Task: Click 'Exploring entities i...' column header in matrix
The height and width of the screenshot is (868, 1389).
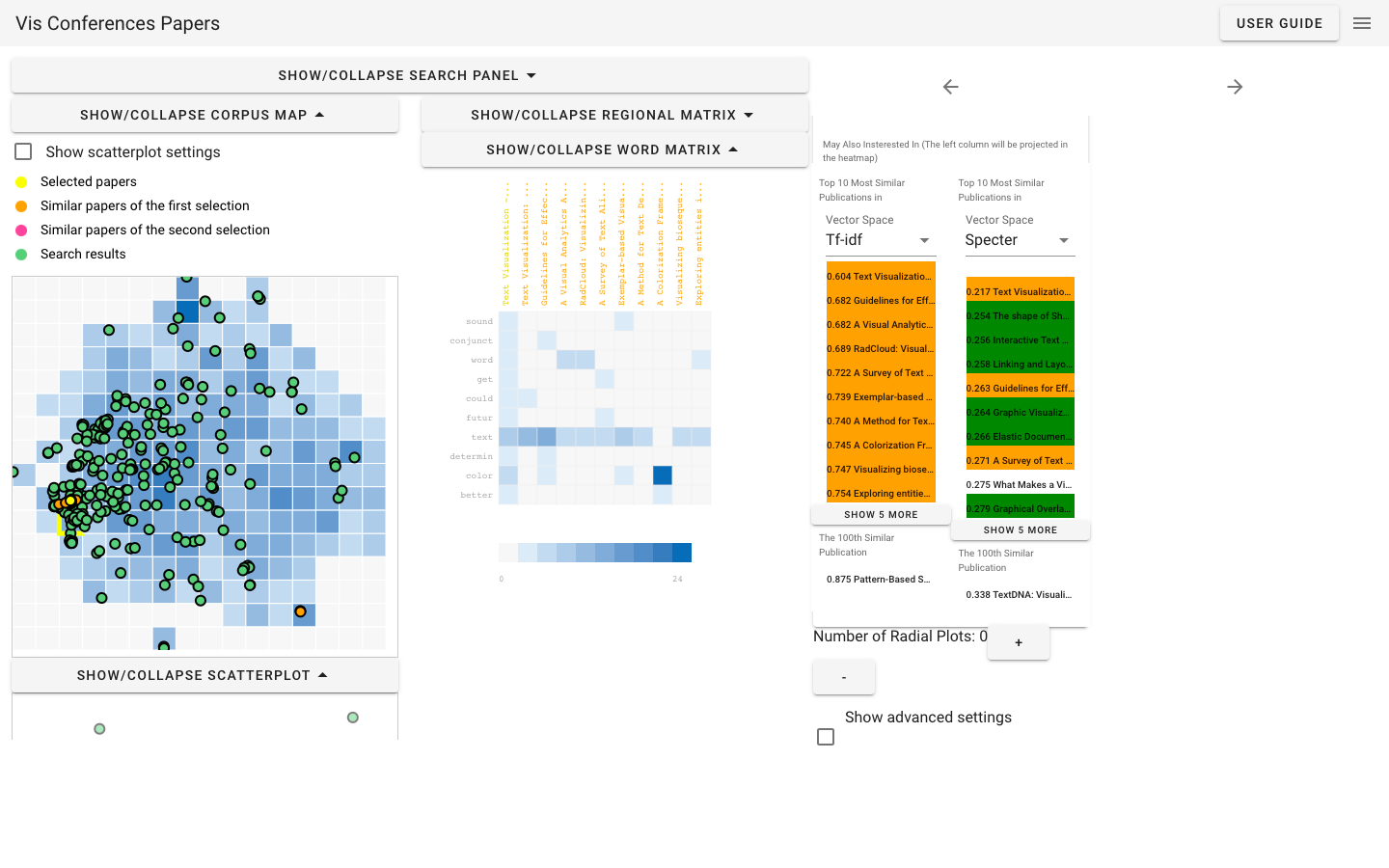Action: click(x=699, y=244)
